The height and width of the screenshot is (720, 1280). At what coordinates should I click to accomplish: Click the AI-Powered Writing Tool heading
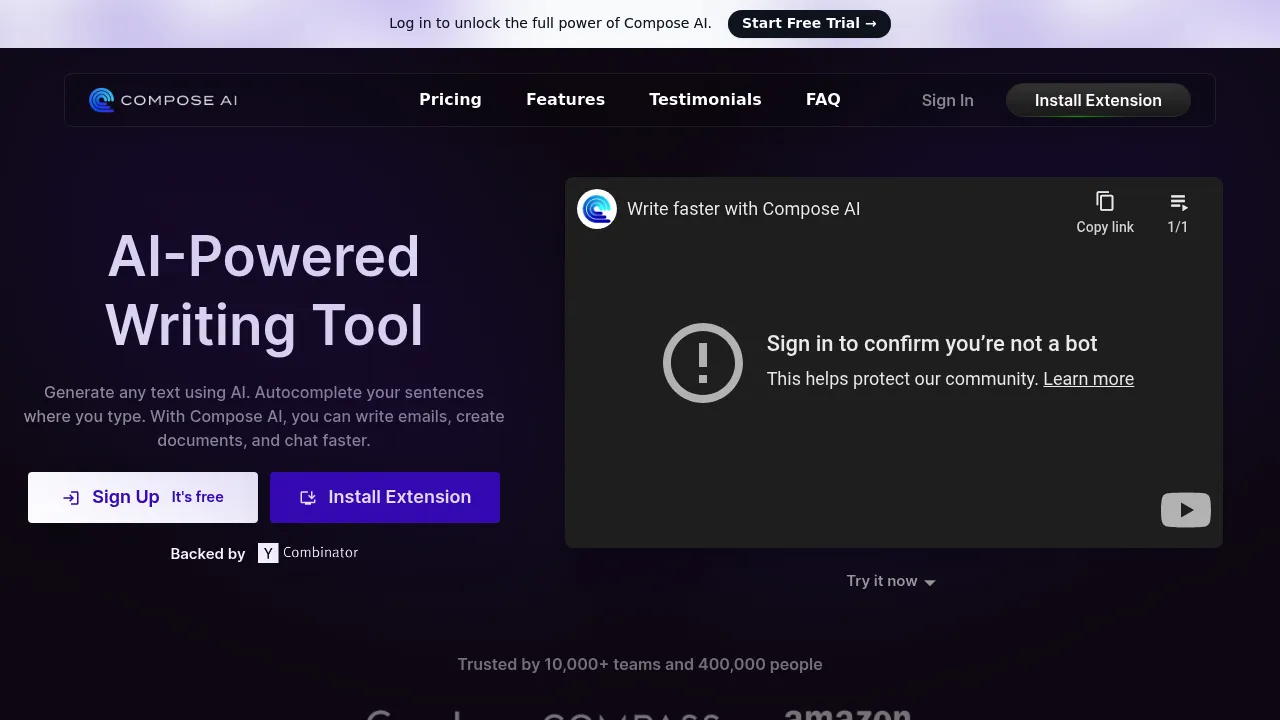point(264,291)
